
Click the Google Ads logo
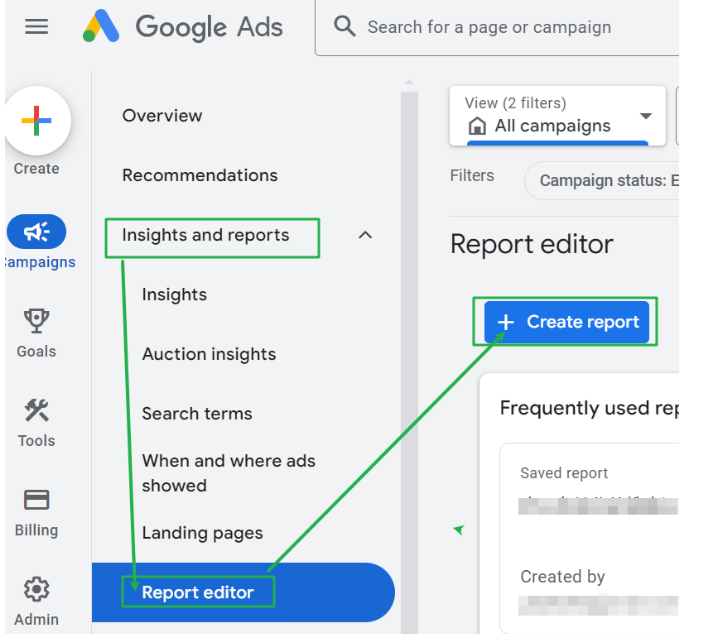pyautogui.click(x=183, y=27)
